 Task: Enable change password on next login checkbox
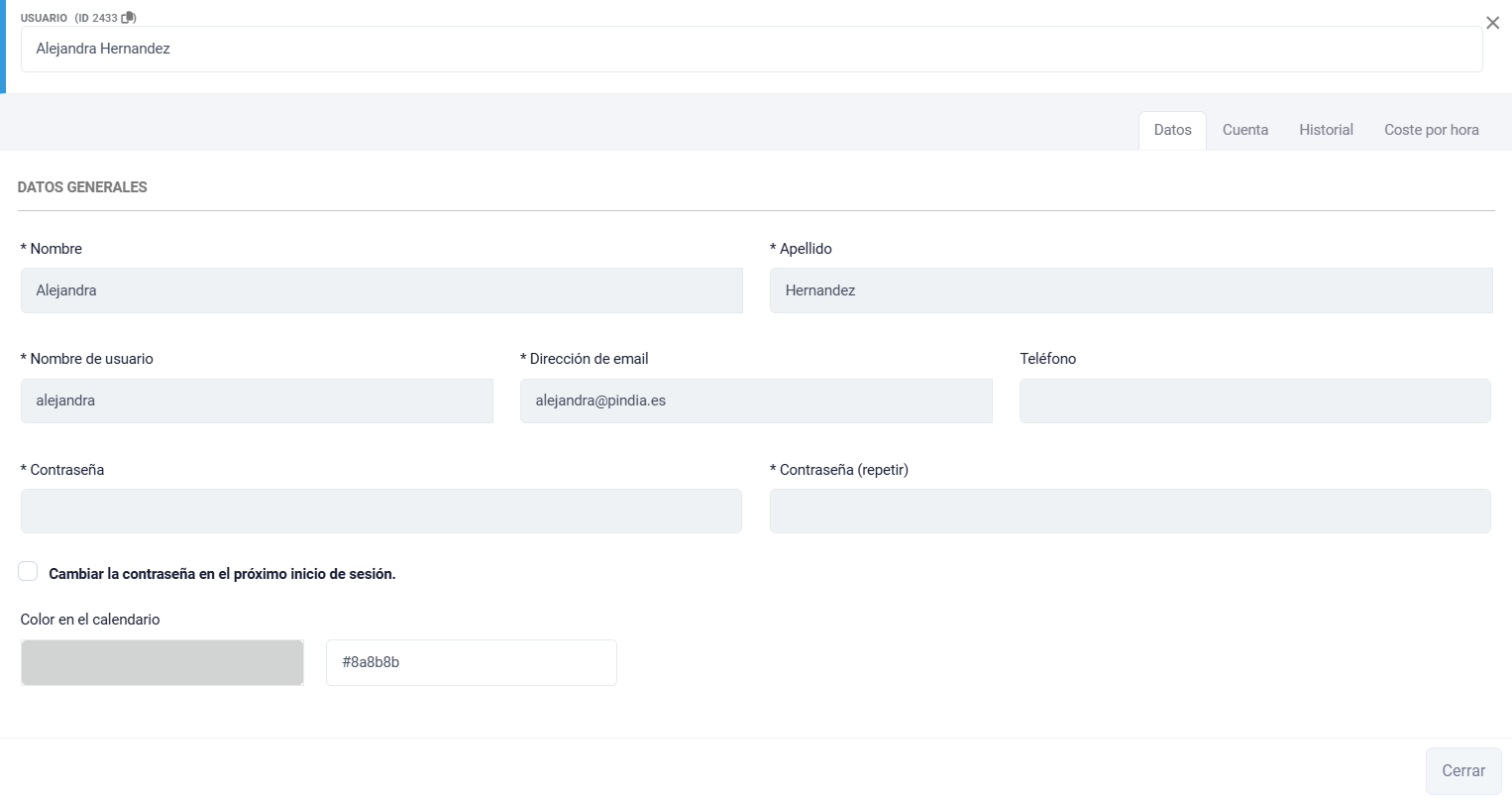click(x=28, y=572)
